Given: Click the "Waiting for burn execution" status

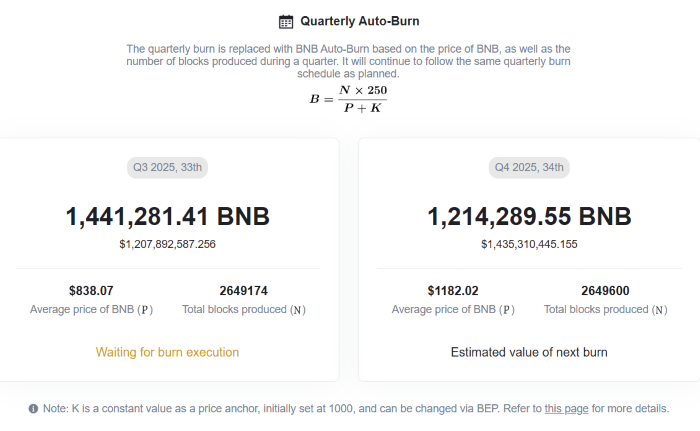Looking at the screenshot, I should (168, 352).
